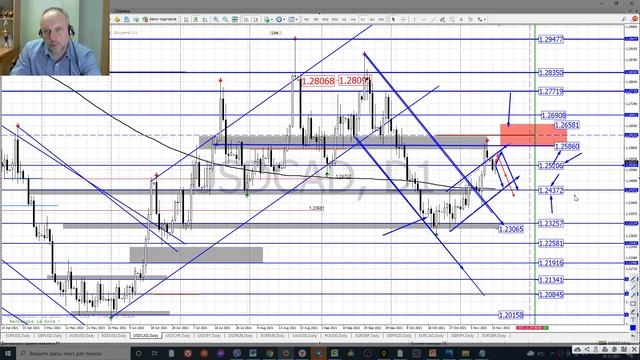Select the trendline drawing tool

[x=433, y=19]
